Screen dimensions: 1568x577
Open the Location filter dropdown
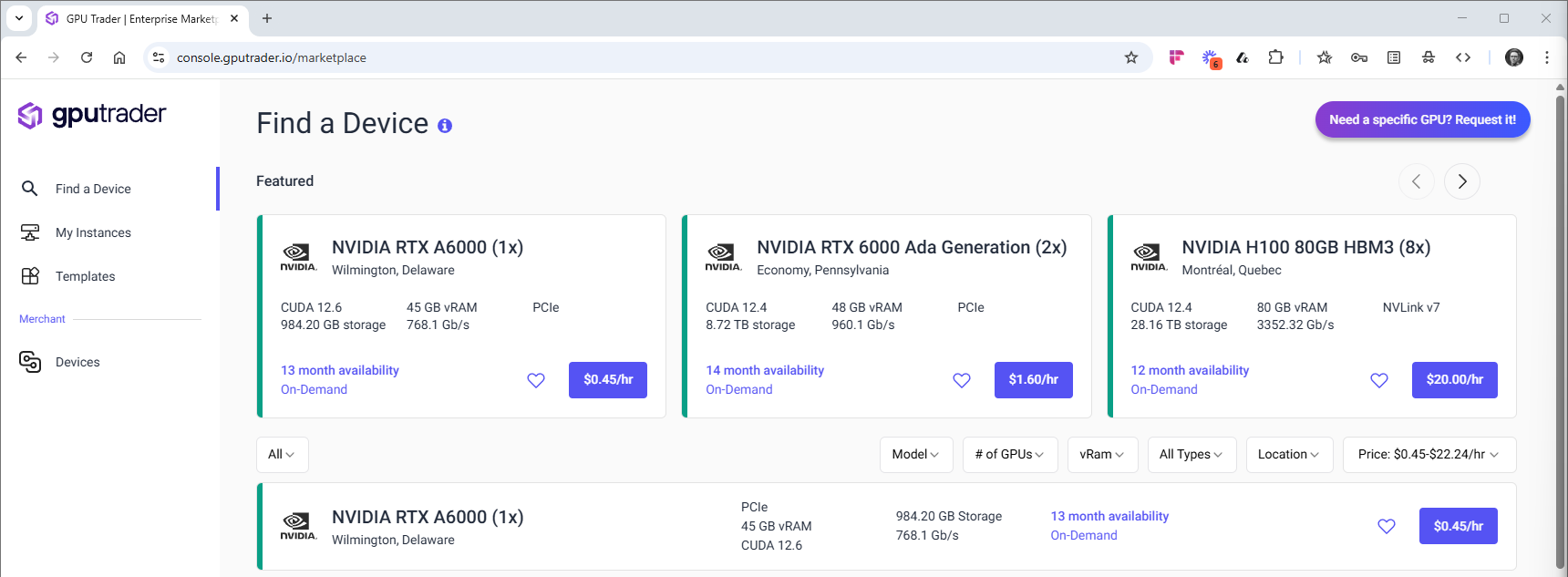[x=1288, y=454]
